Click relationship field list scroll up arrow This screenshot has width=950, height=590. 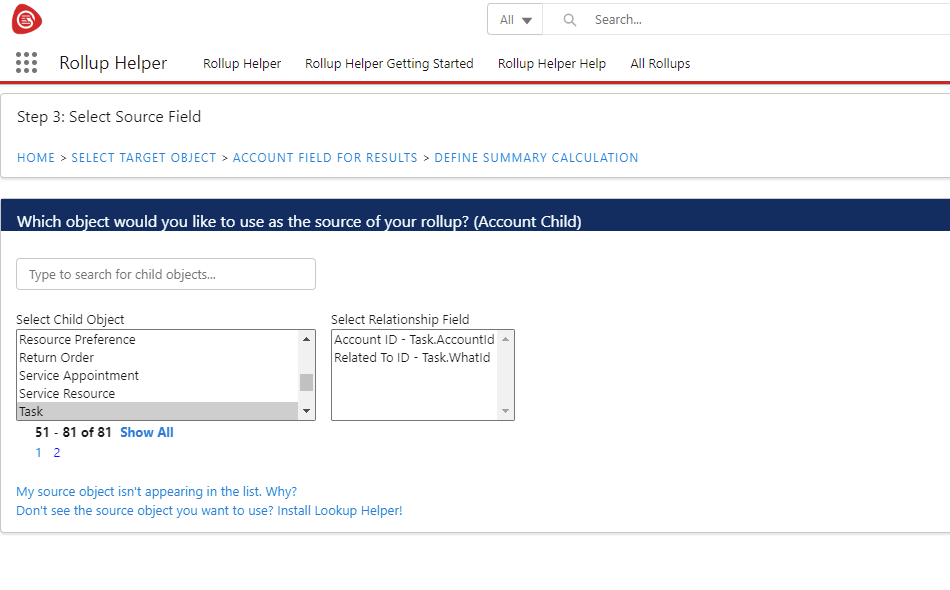coord(505,339)
